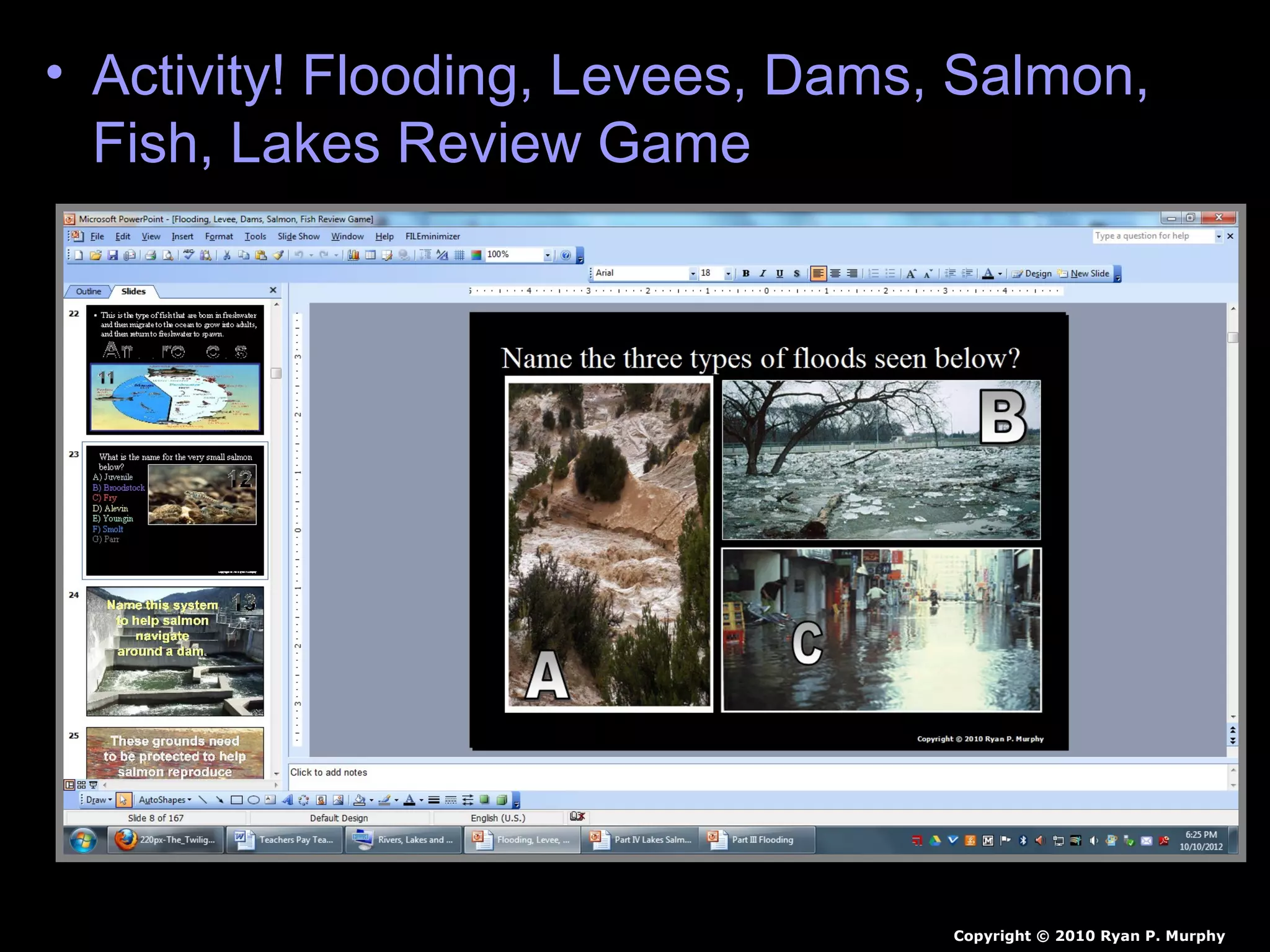Click Slide Sorter view icon

tap(81, 785)
